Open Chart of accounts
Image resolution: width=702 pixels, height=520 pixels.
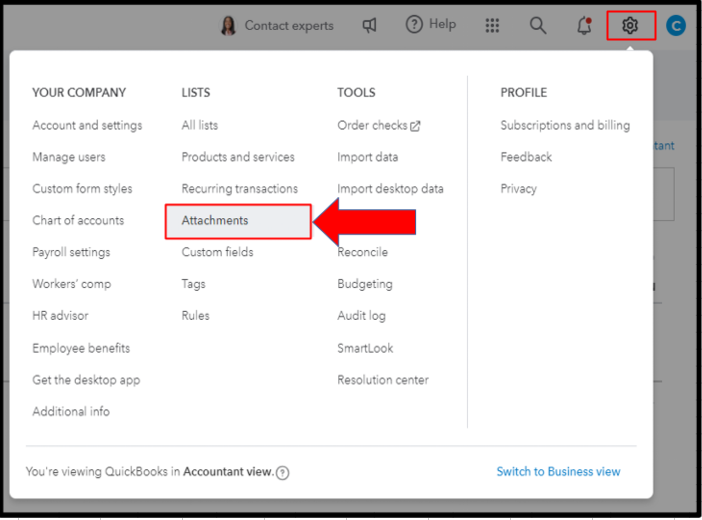78,220
